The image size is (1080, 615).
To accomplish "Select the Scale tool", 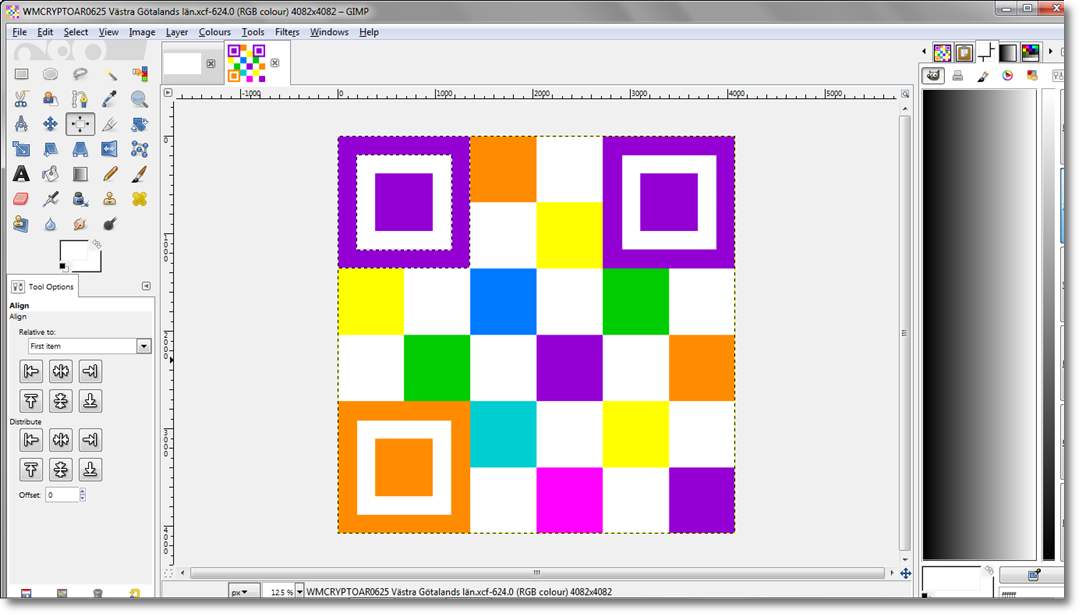I will coord(21,149).
